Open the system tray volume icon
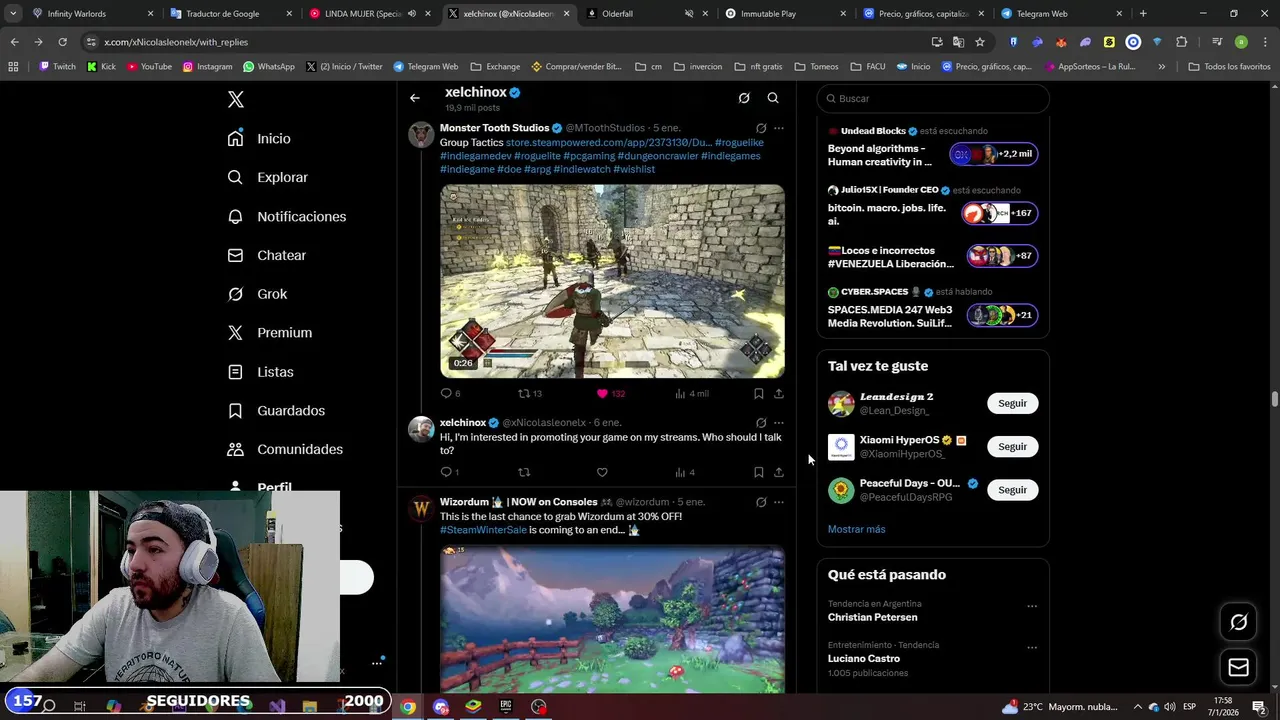1280x720 pixels. [1168, 707]
